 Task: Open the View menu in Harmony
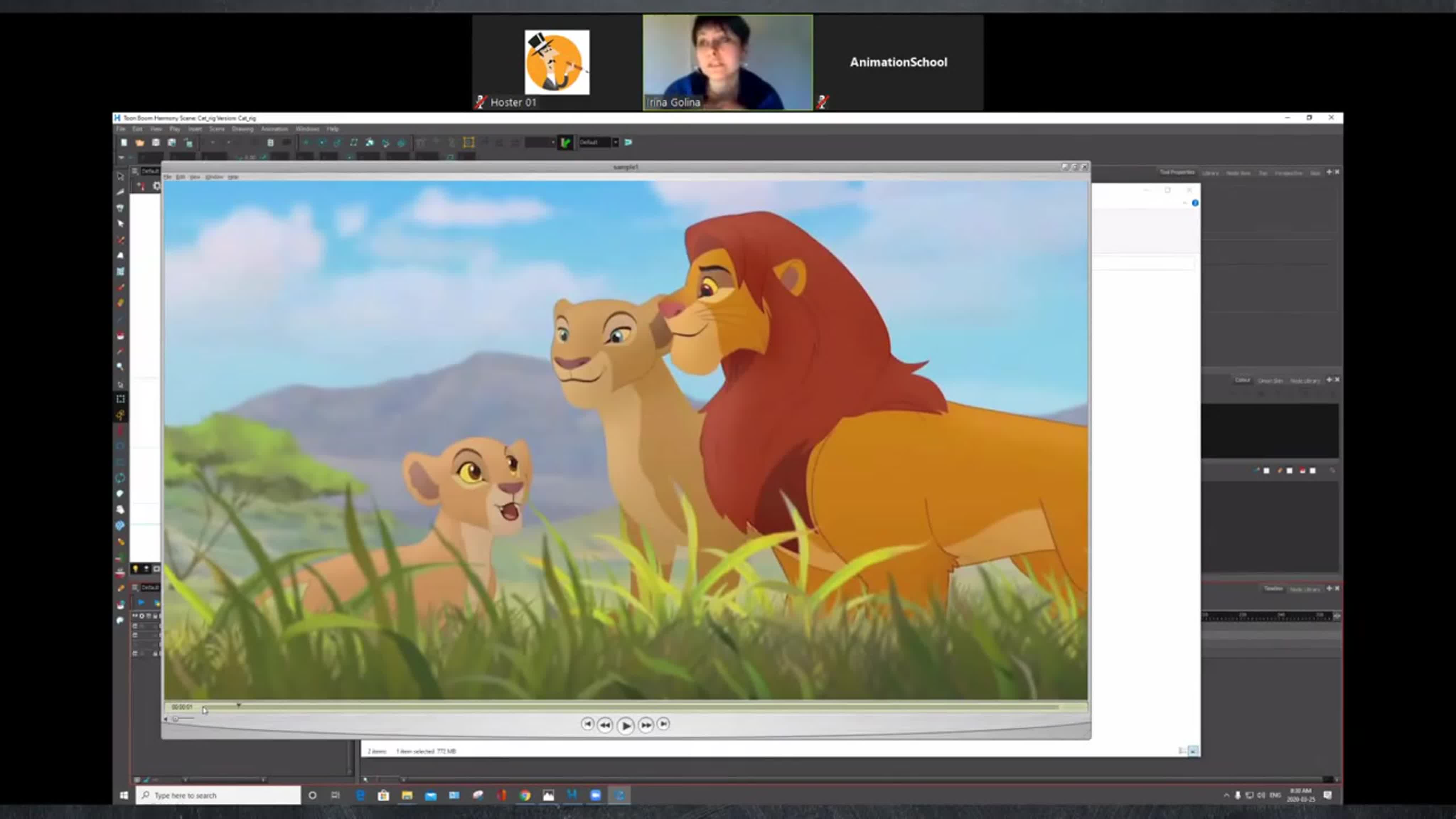coord(155,129)
